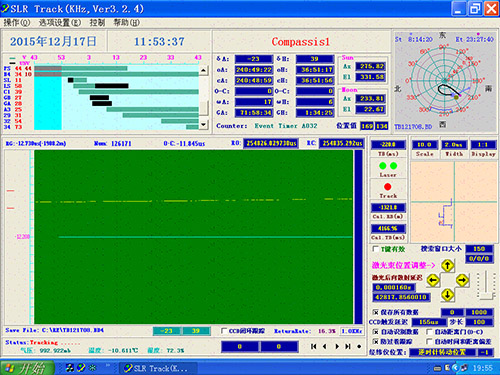Click the 逆时针转动位置 button
Screen dimensions: 500x375
(x=442, y=352)
